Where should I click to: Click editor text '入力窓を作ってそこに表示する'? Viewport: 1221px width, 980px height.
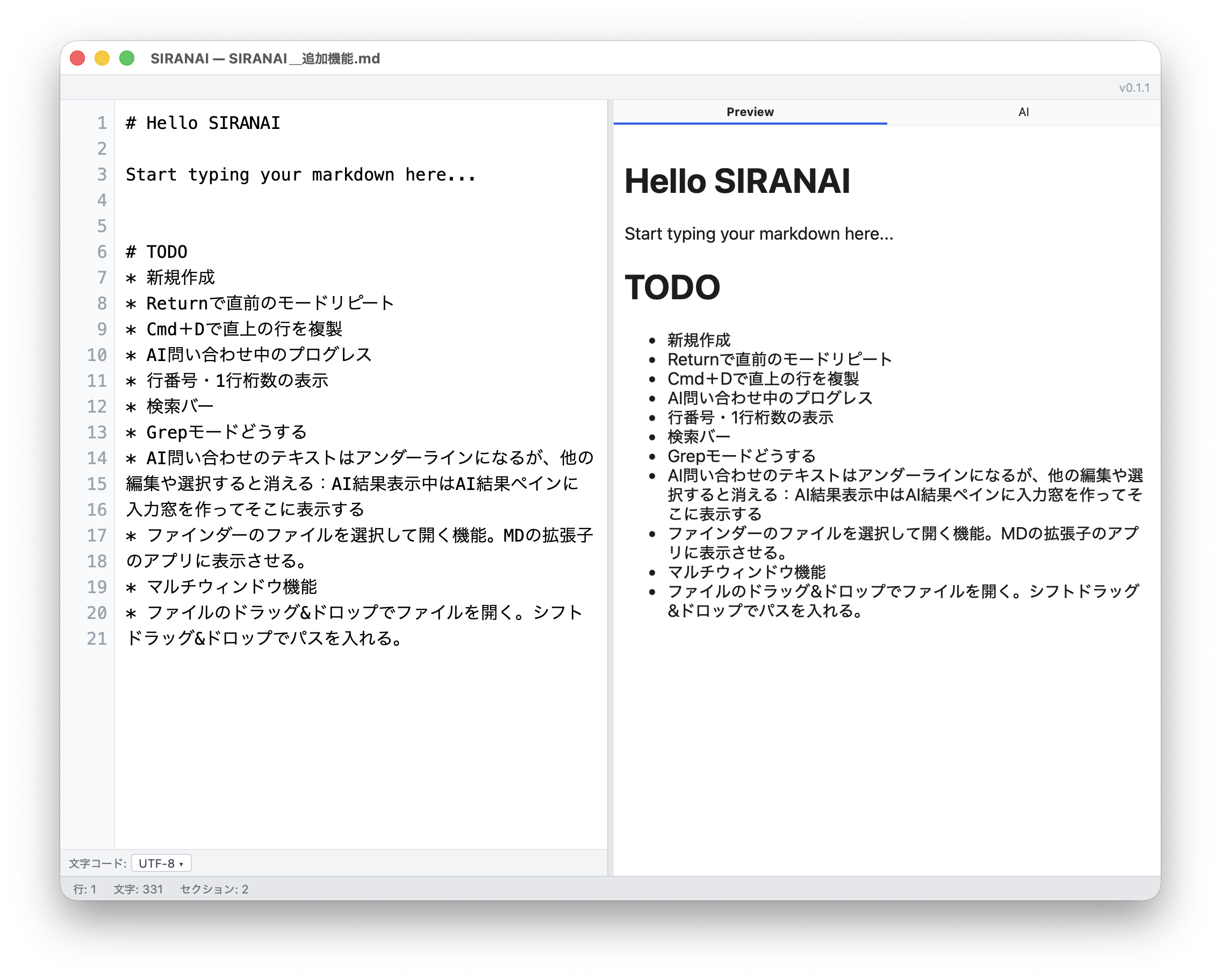point(245,509)
